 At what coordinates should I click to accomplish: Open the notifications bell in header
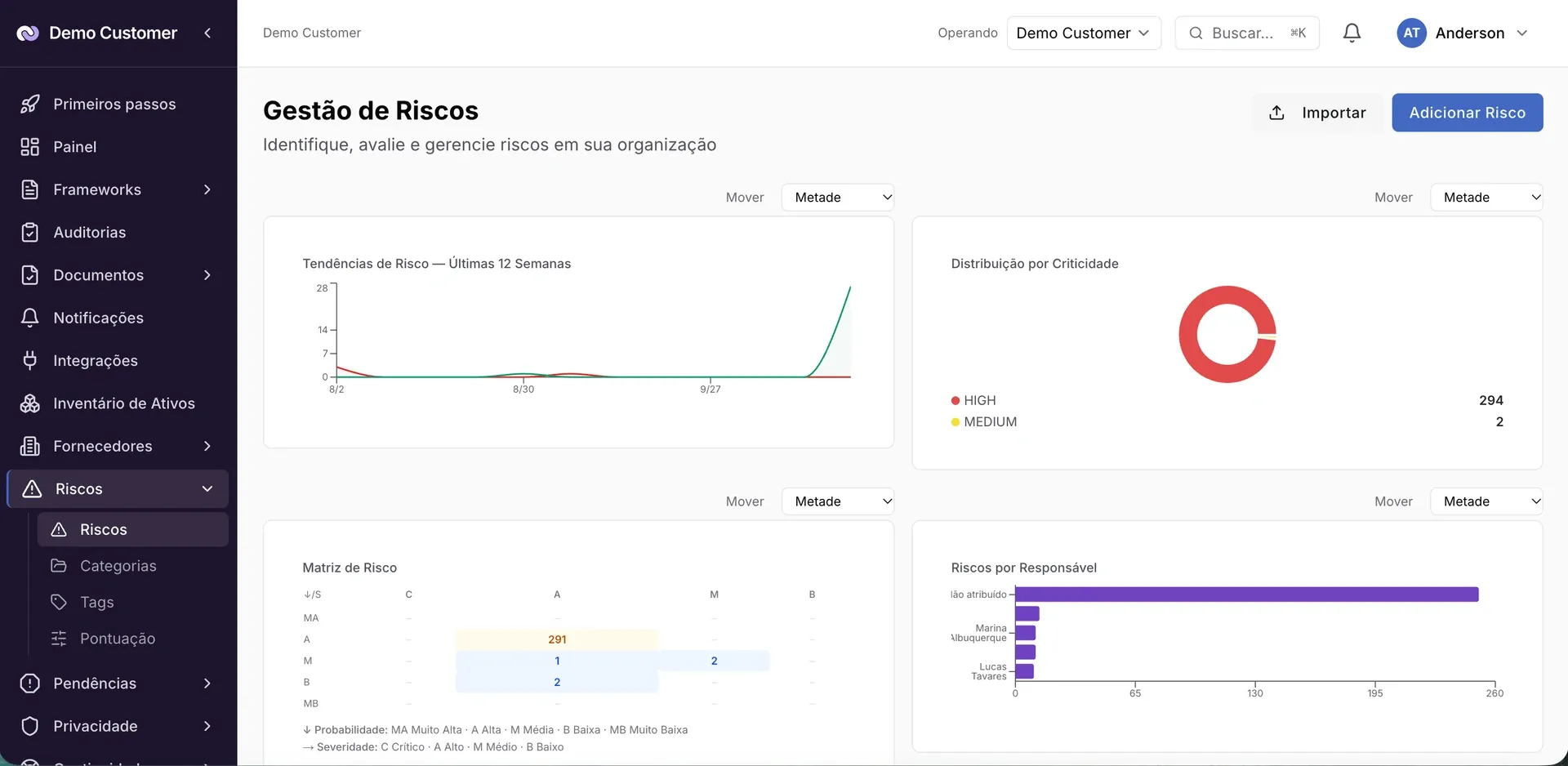point(1352,33)
